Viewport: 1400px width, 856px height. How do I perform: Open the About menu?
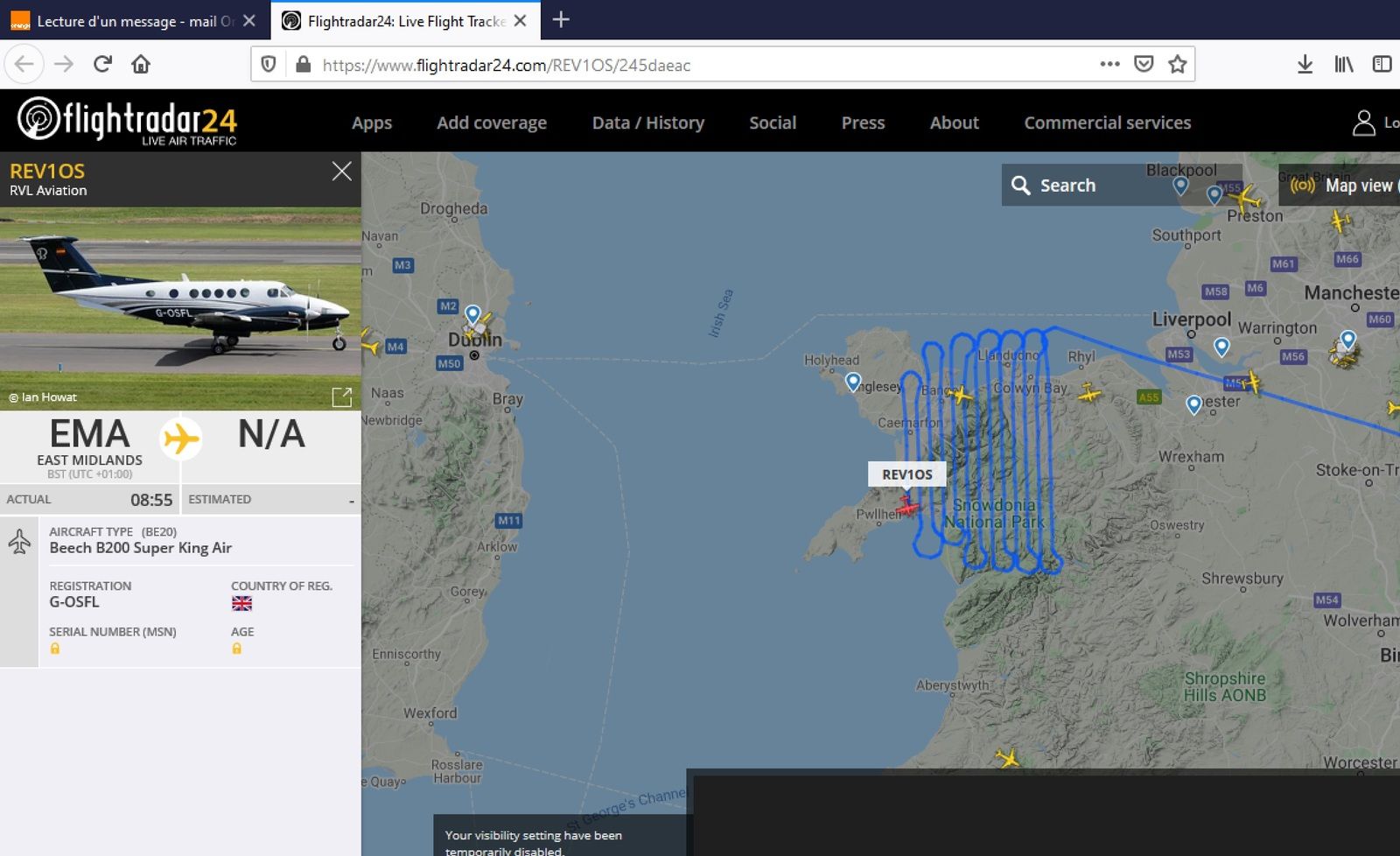(x=954, y=123)
